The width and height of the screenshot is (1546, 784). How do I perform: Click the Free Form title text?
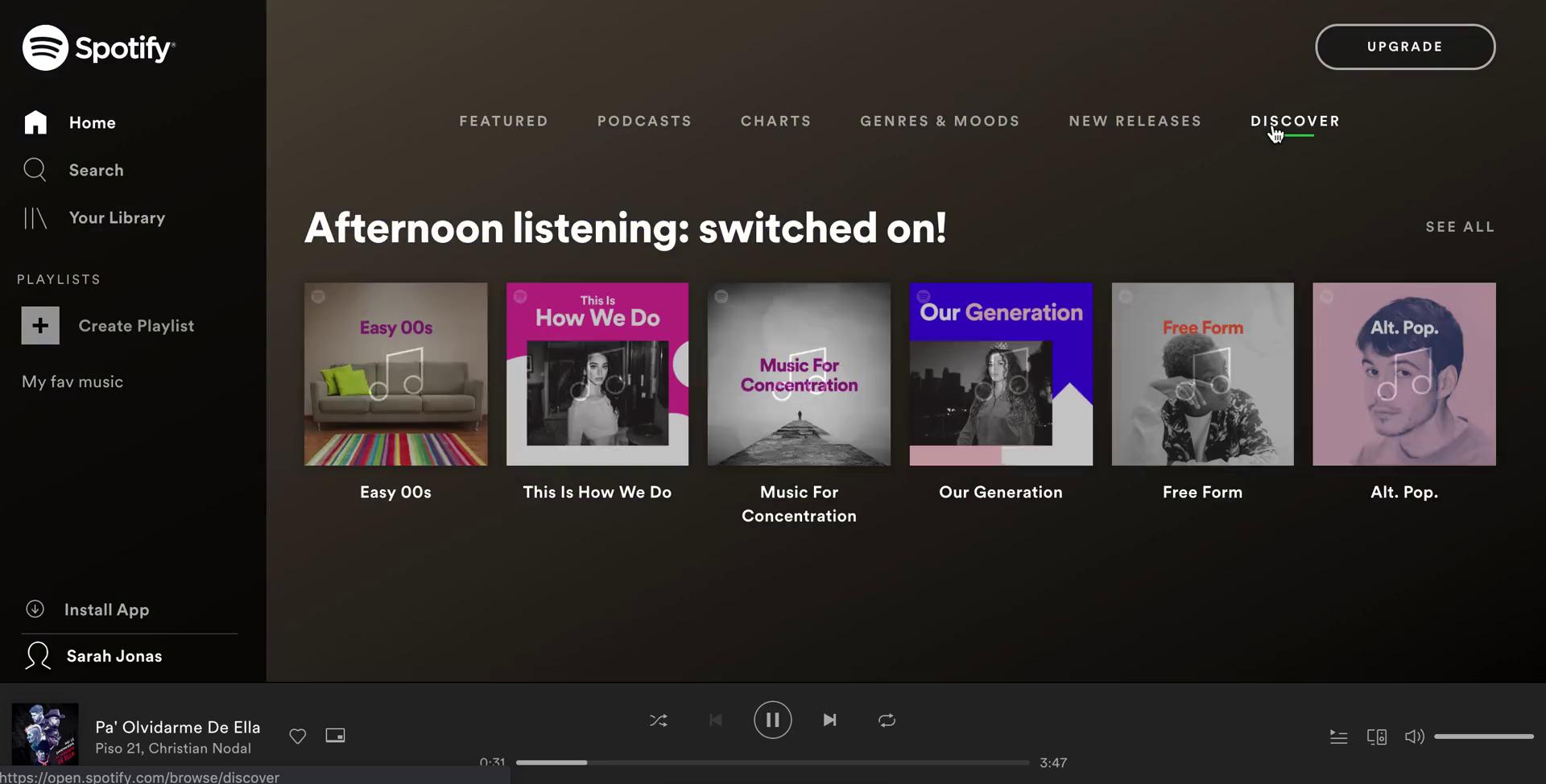tap(1203, 492)
